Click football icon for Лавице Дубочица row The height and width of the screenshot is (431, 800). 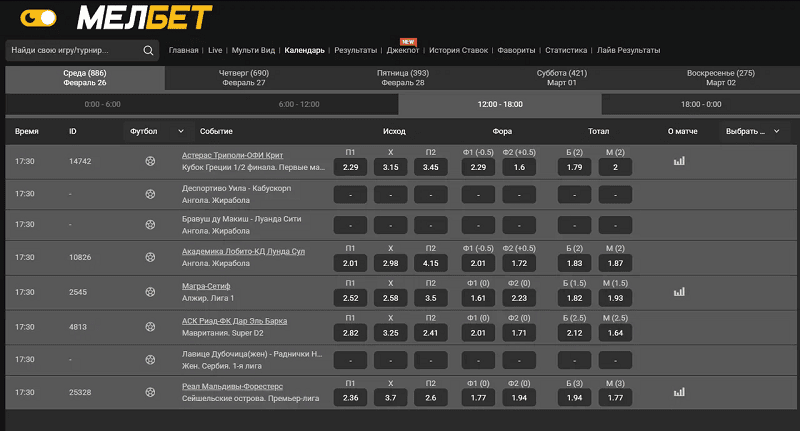[150, 360]
